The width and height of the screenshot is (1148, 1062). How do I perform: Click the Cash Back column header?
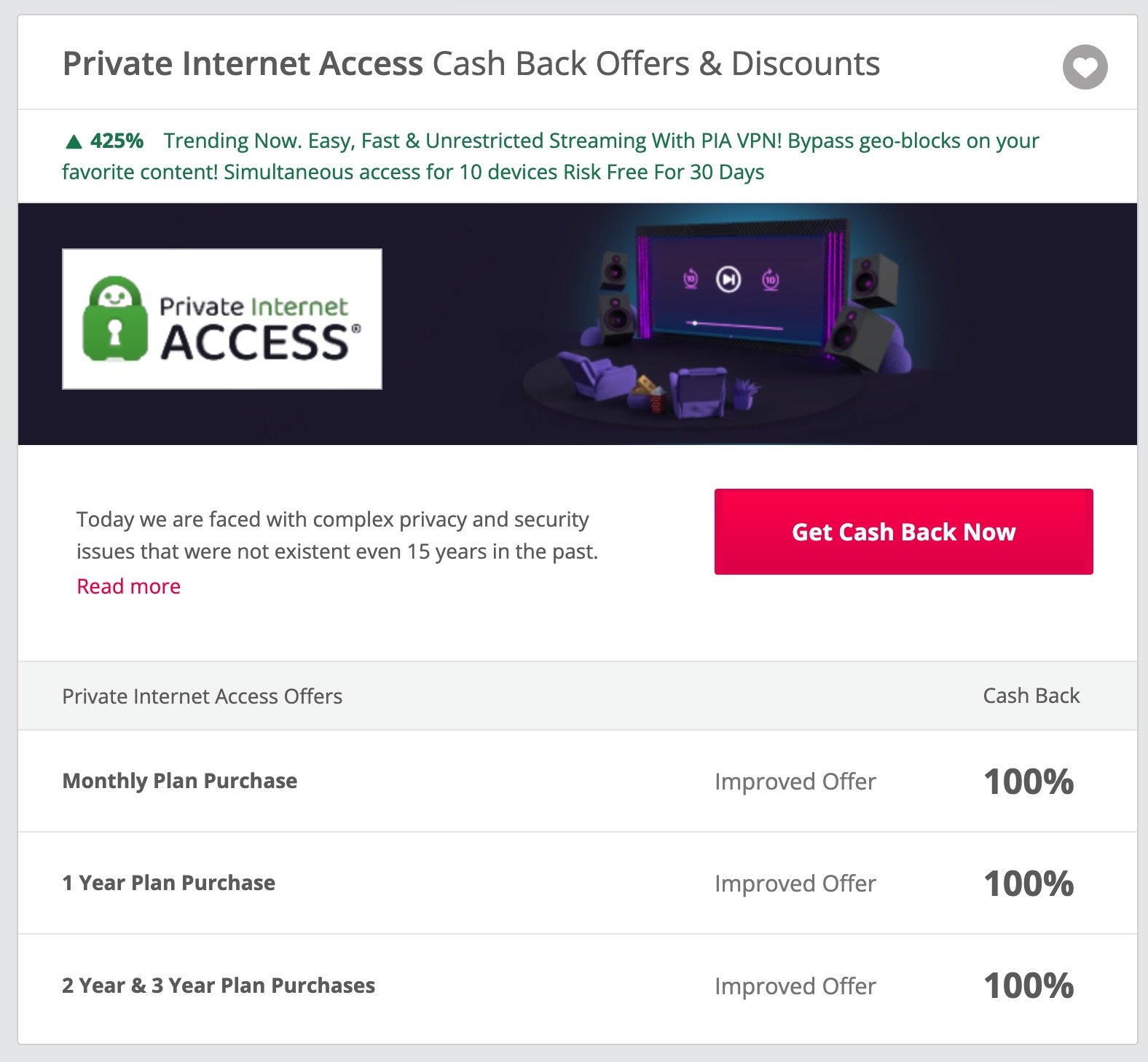click(x=1031, y=696)
